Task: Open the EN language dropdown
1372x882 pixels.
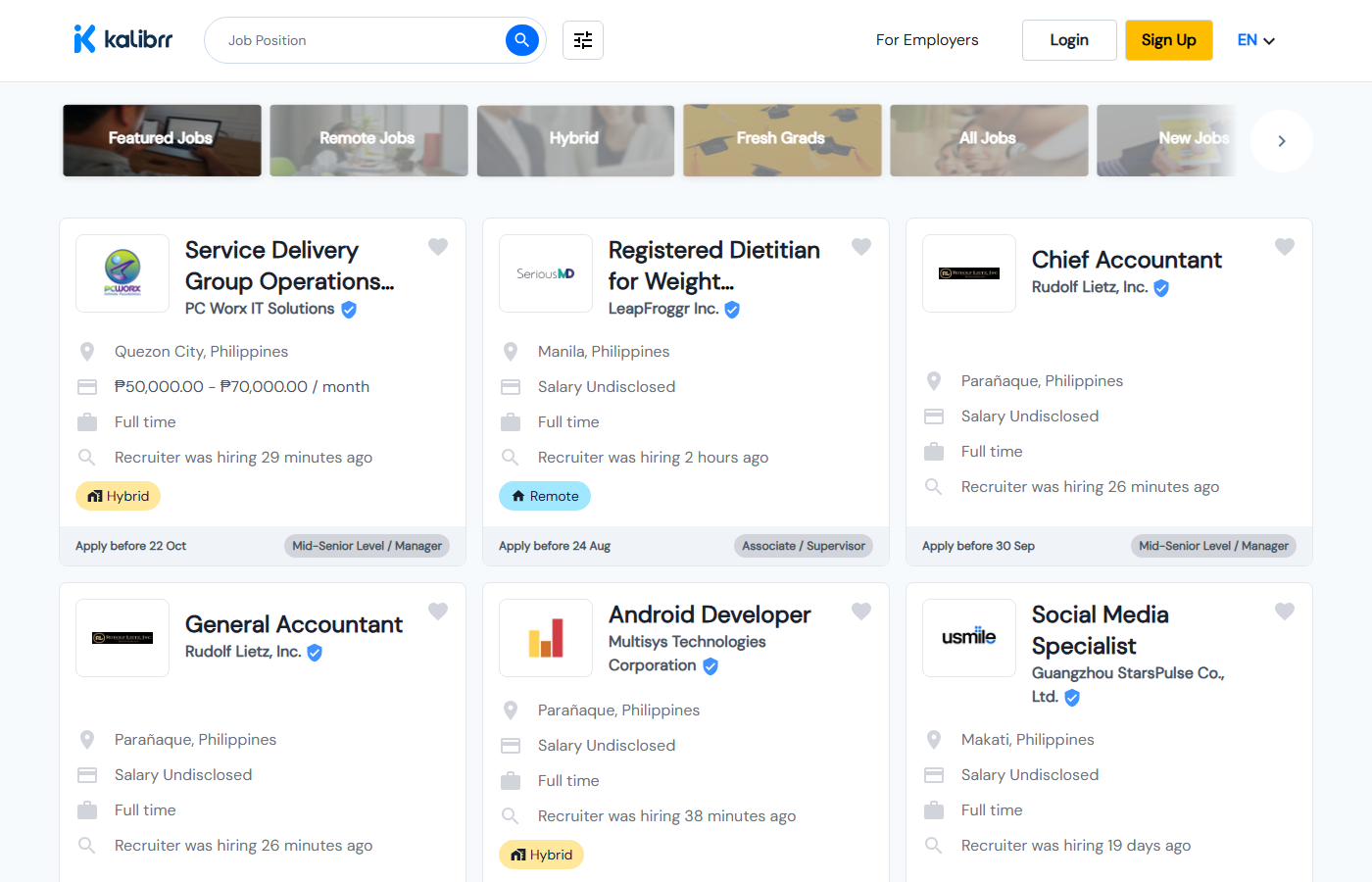Action: [x=1255, y=40]
